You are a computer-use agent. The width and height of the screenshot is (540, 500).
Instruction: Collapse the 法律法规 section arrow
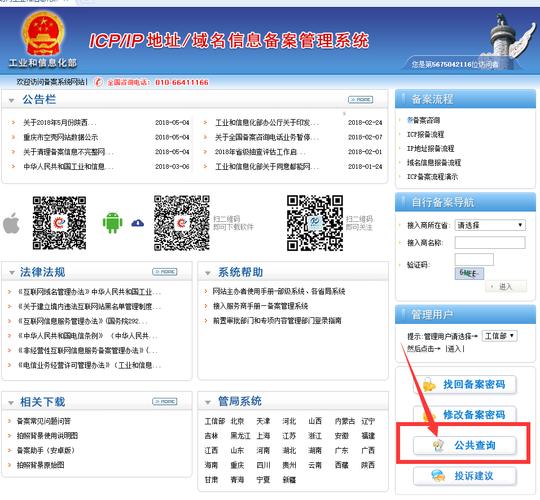11,273
